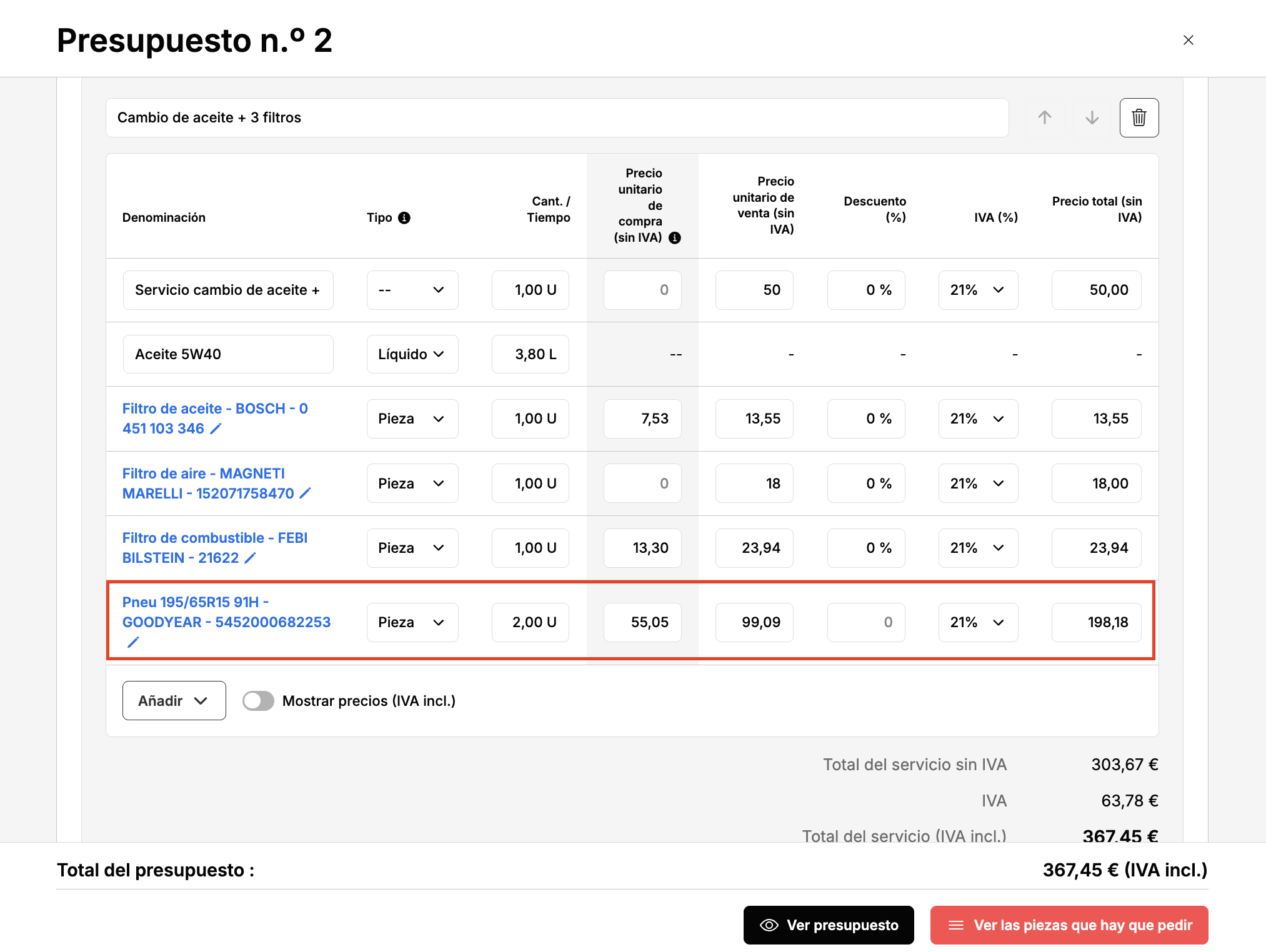
Task: Click Ver las piezas que hay que pedir
Action: (x=1069, y=925)
